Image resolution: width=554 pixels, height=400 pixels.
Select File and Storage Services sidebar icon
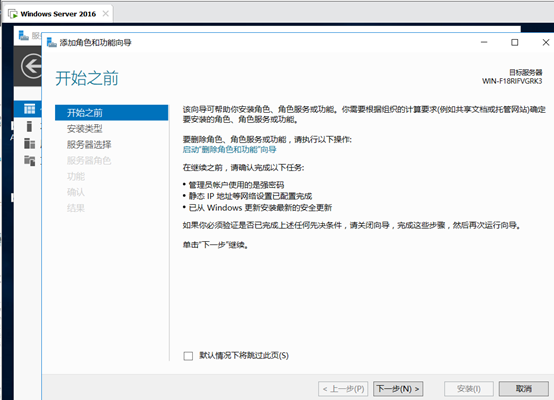click(29, 160)
